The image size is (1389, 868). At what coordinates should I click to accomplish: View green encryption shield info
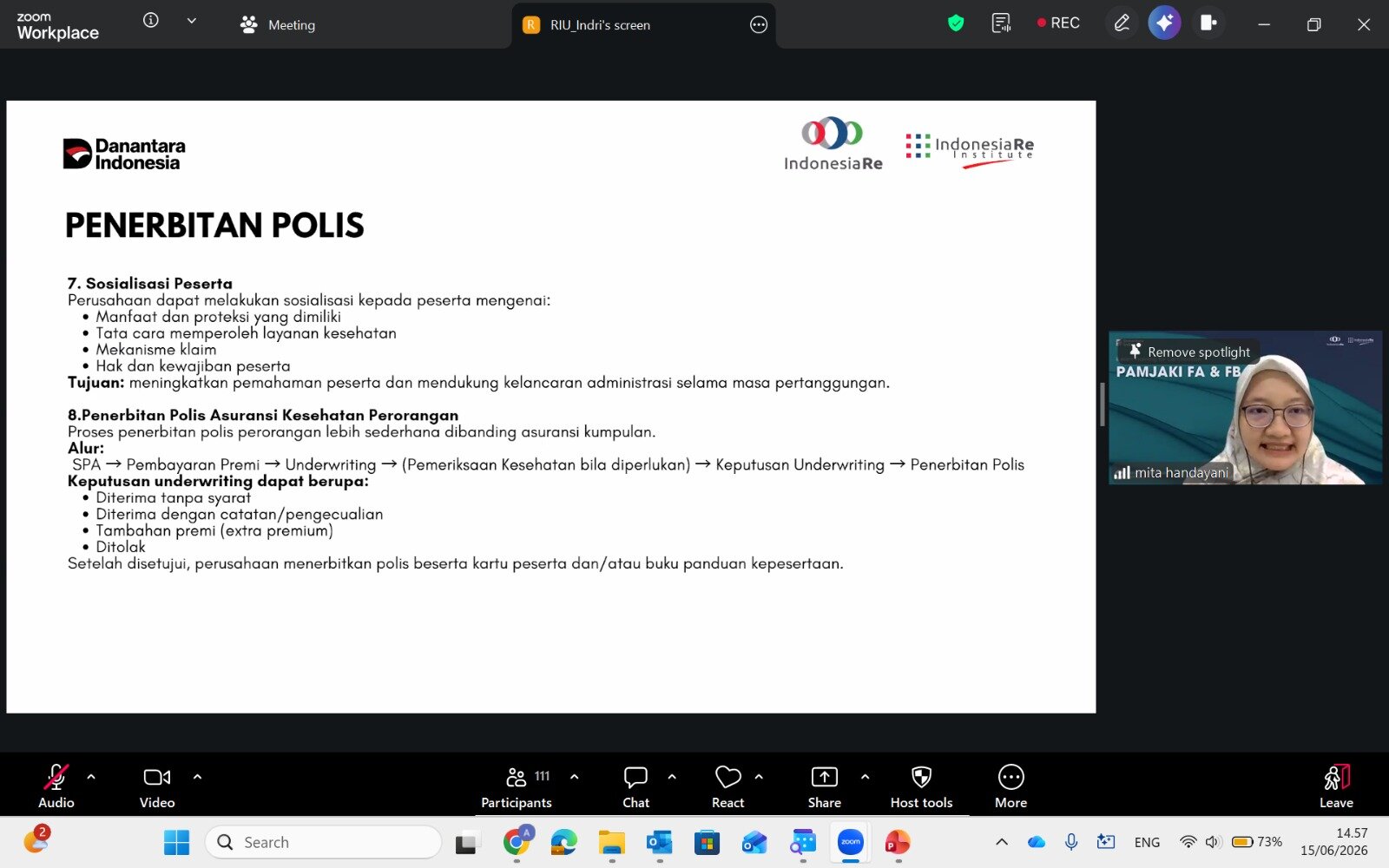pyautogui.click(x=956, y=23)
